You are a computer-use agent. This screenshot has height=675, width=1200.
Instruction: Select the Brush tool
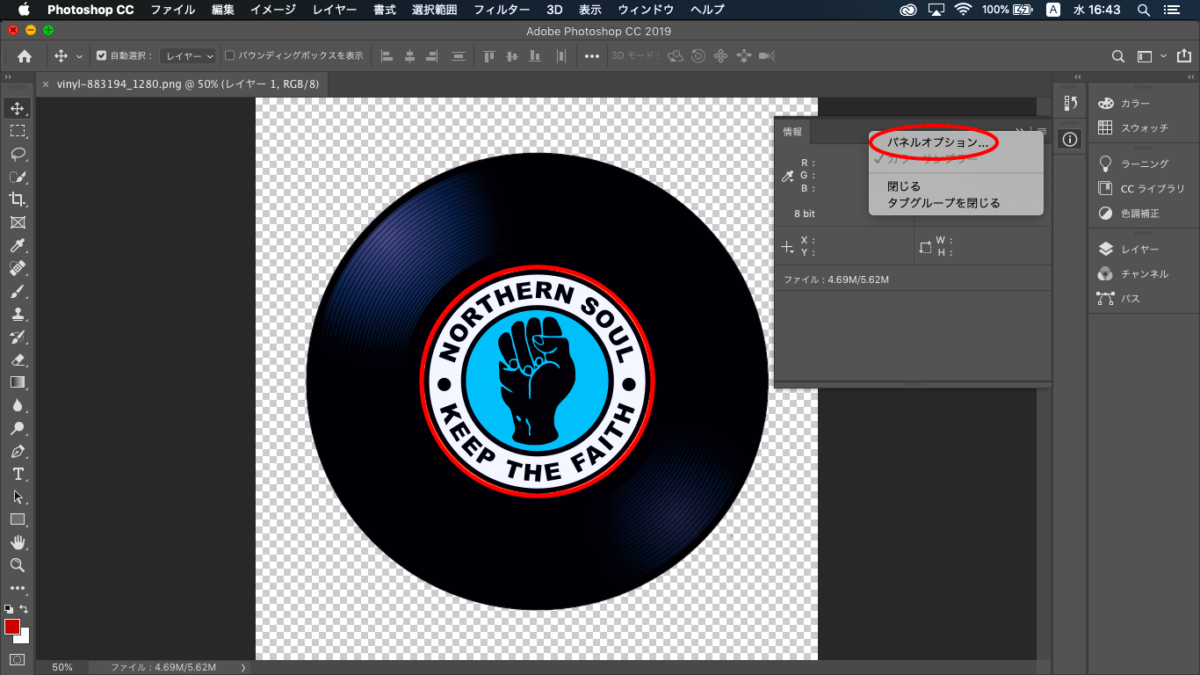tap(18, 292)
